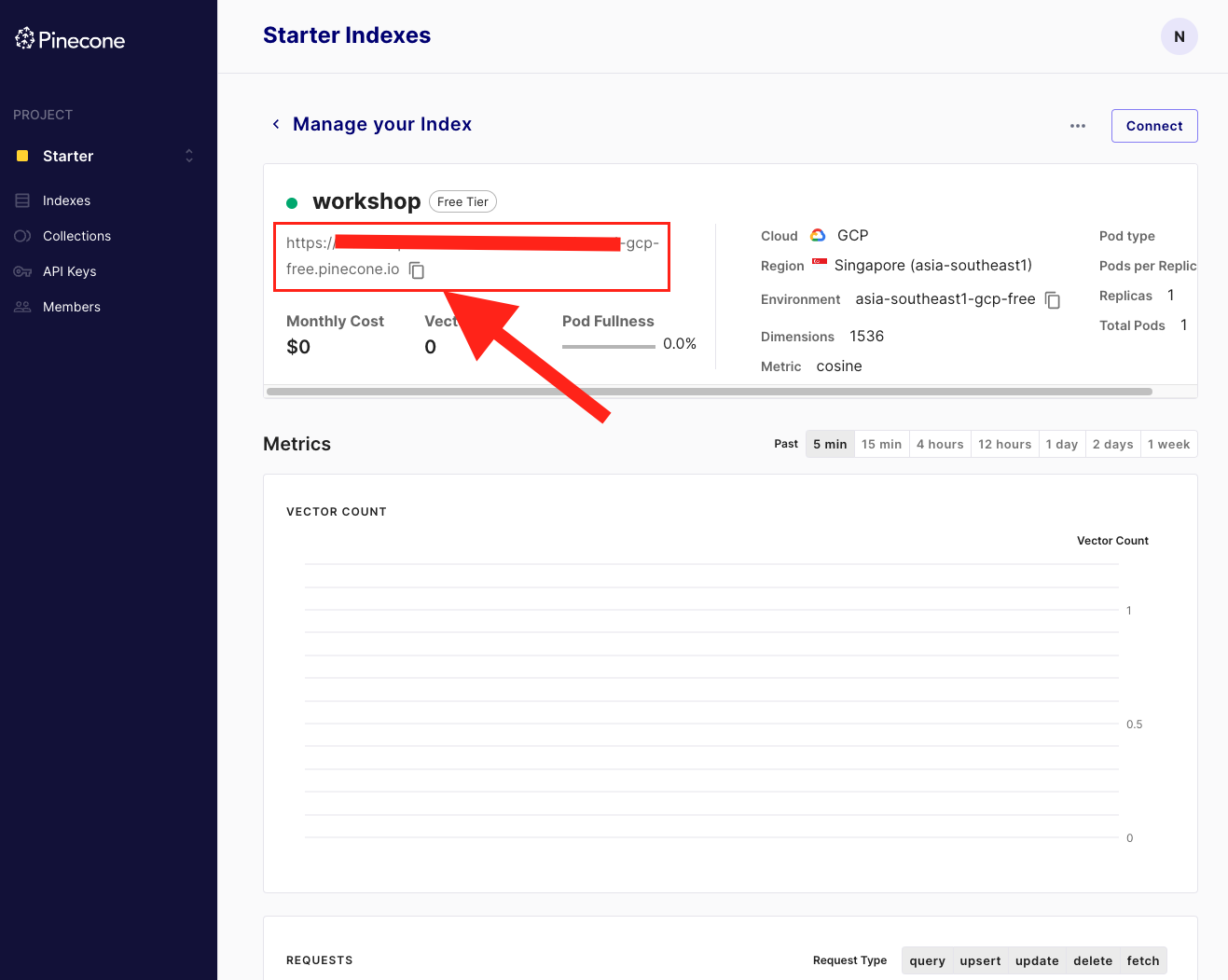Open API Keys in the sidebar
The image size is (1228, 980).
pyautogui.click(x=69, y=271)
